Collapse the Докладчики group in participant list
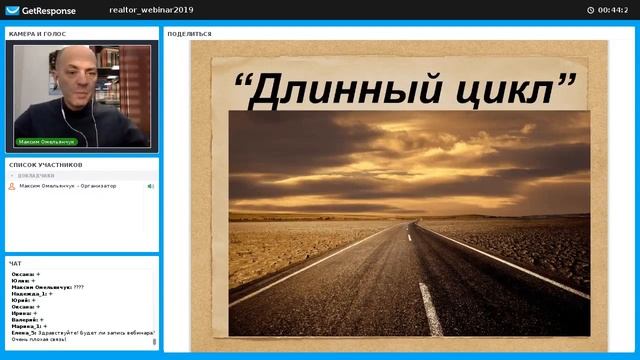640x360 pixels. click(12, 176)
